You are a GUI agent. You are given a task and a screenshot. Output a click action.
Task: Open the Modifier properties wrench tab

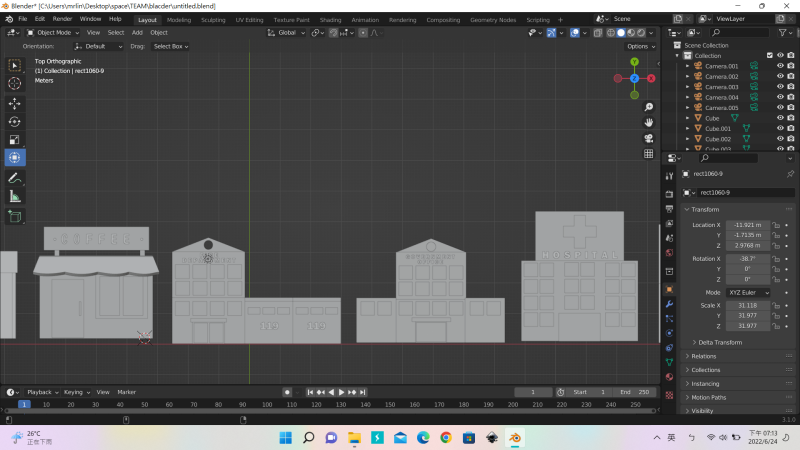pyautogui.click(x=669, y=303)
